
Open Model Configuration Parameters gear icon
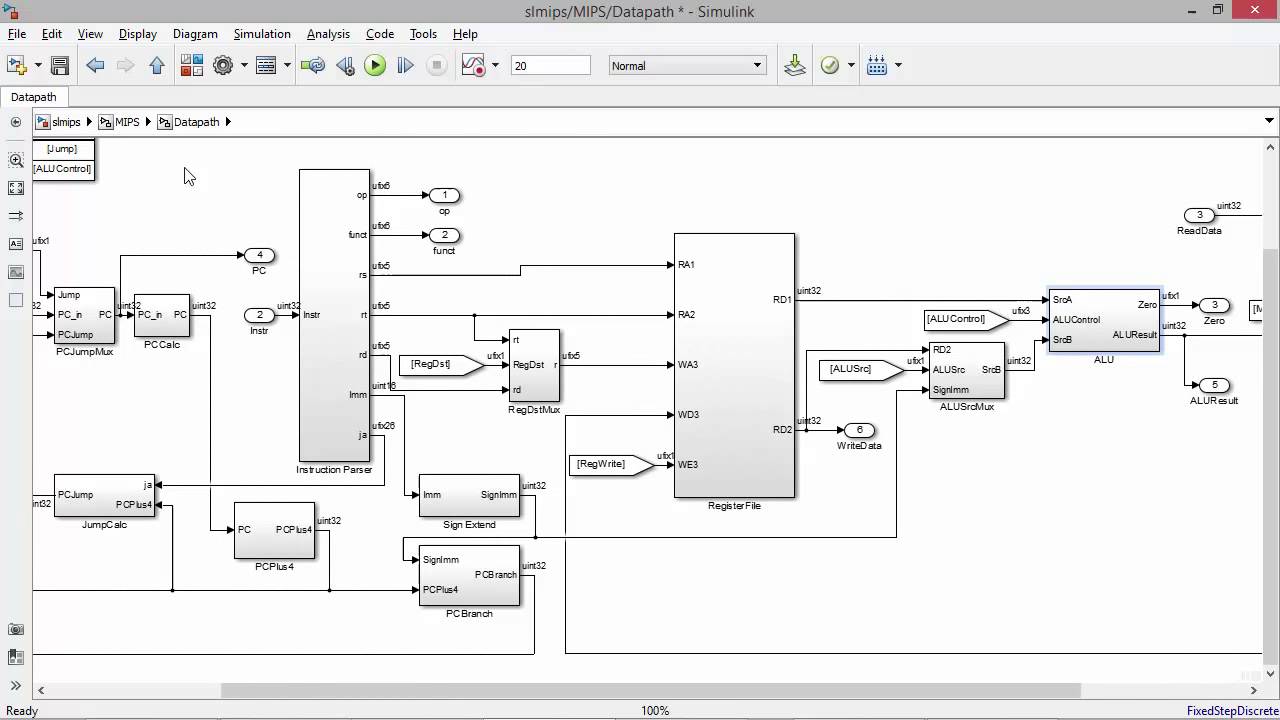tap(223, 65)
